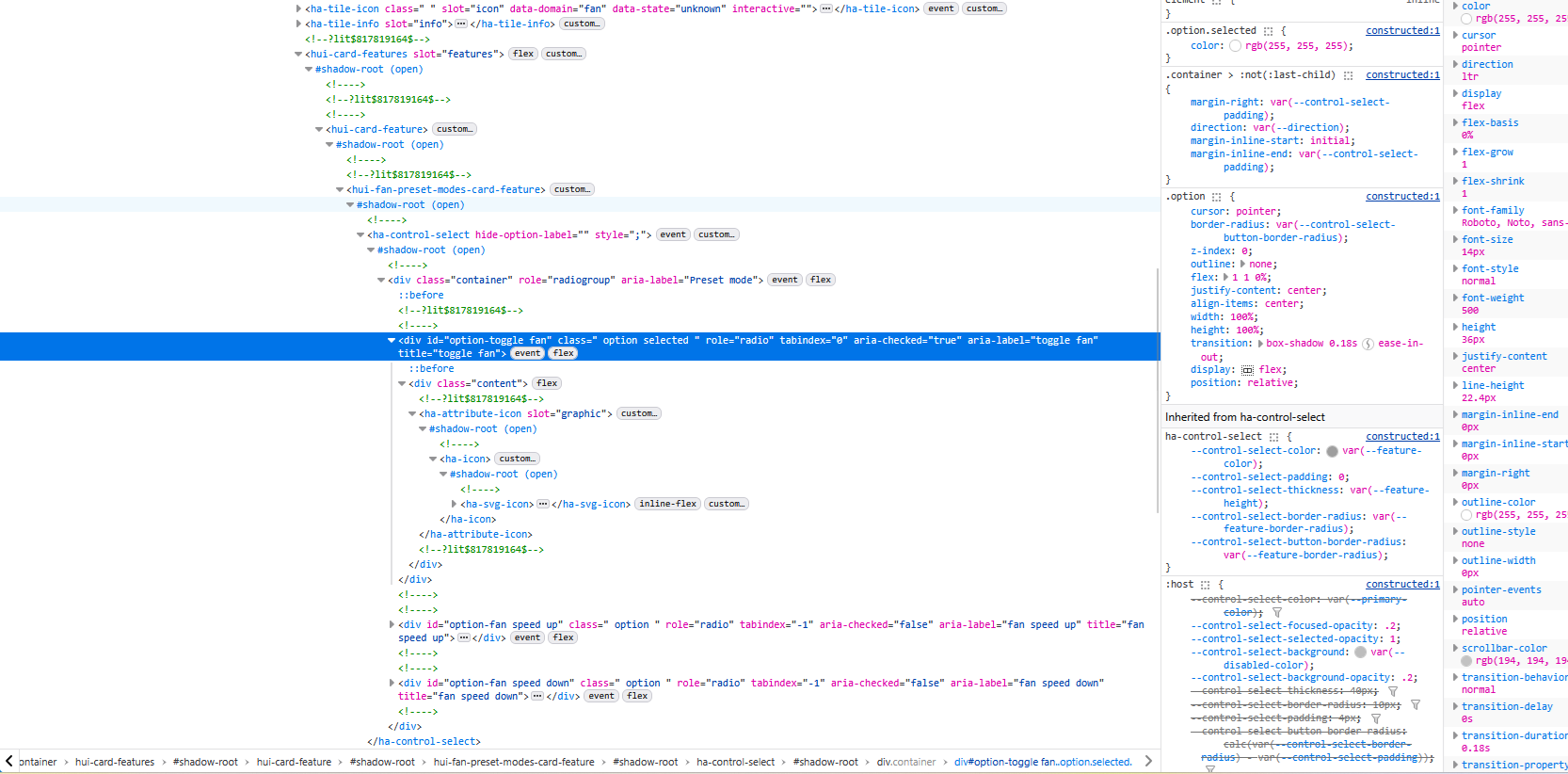Click the flex badge on div class content
Screen dimensions: 1568x774
click(547, 383)
